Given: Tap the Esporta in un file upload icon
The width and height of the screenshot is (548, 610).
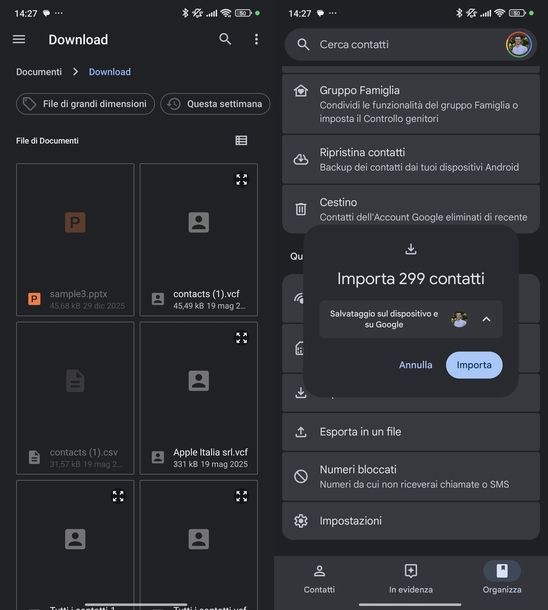Looking at the screenshot, I should click(301, 432).
